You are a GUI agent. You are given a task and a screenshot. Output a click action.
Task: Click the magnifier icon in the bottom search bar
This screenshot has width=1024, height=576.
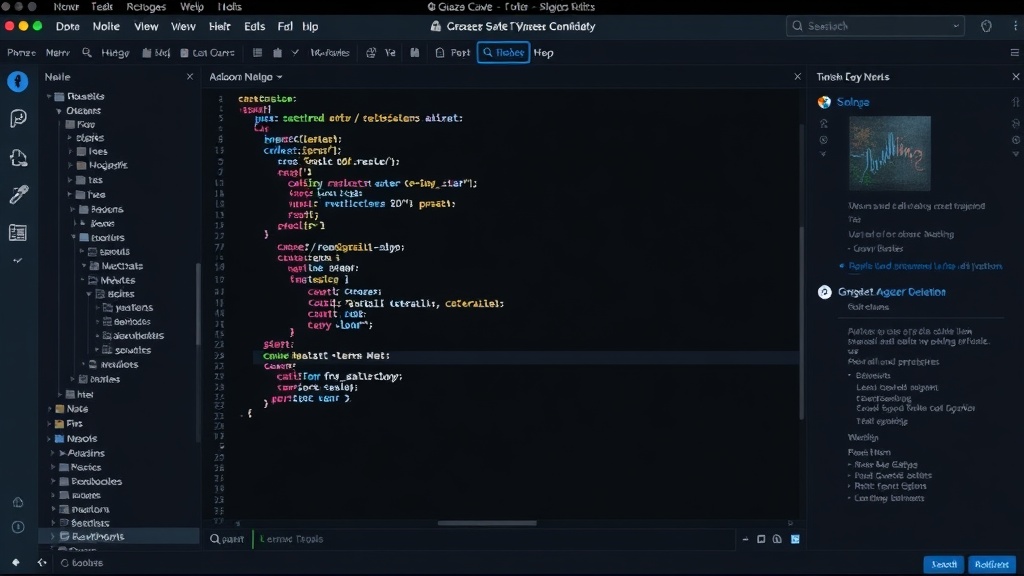pyautogui.click(x=215, y=539)
